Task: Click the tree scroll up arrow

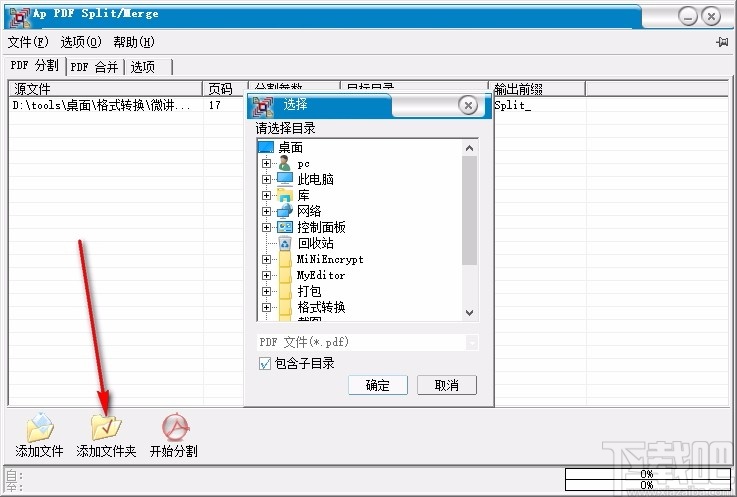Action: click(x=469, y=148)
